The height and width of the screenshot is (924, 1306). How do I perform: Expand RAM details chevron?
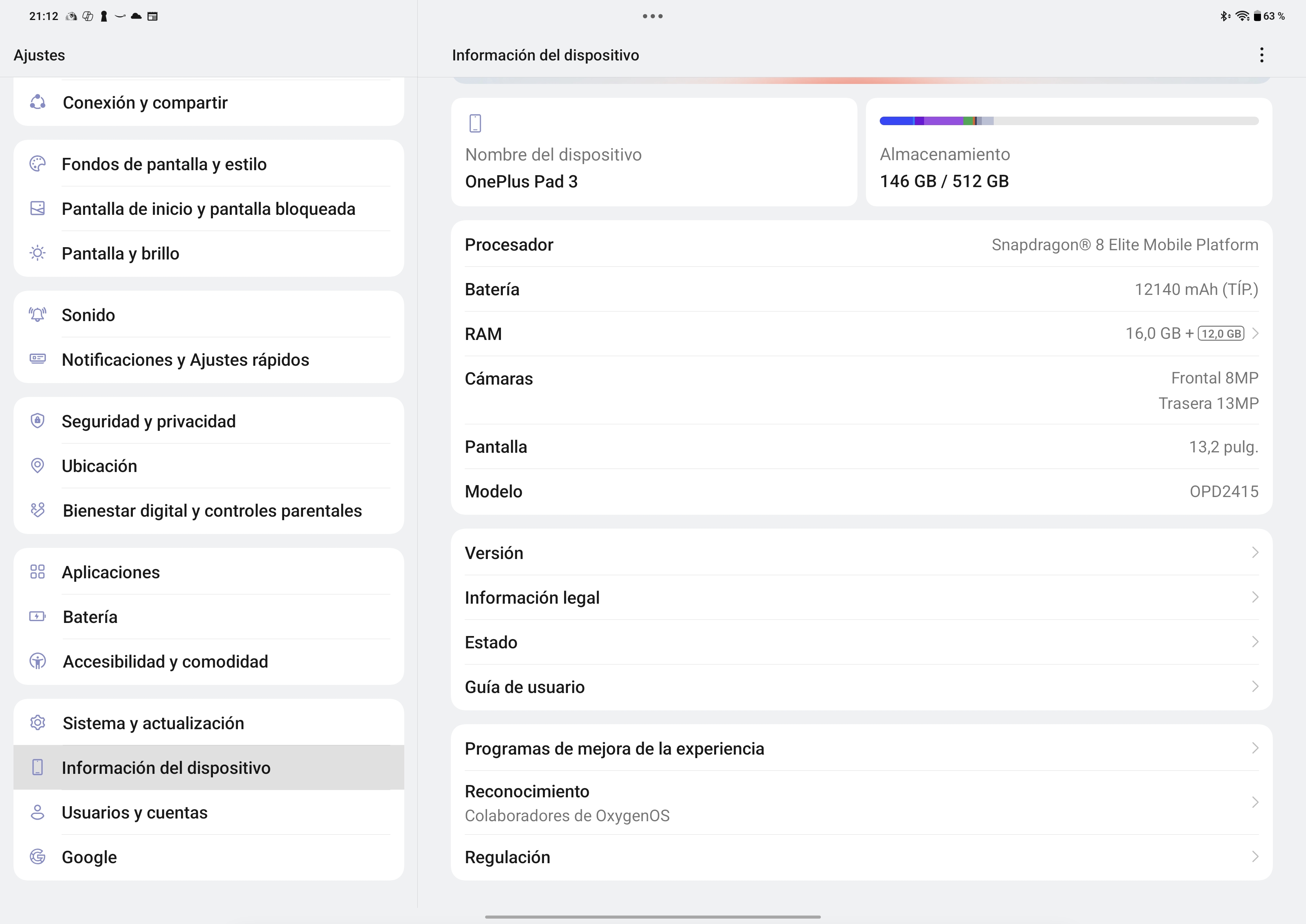coord(1255,333)
